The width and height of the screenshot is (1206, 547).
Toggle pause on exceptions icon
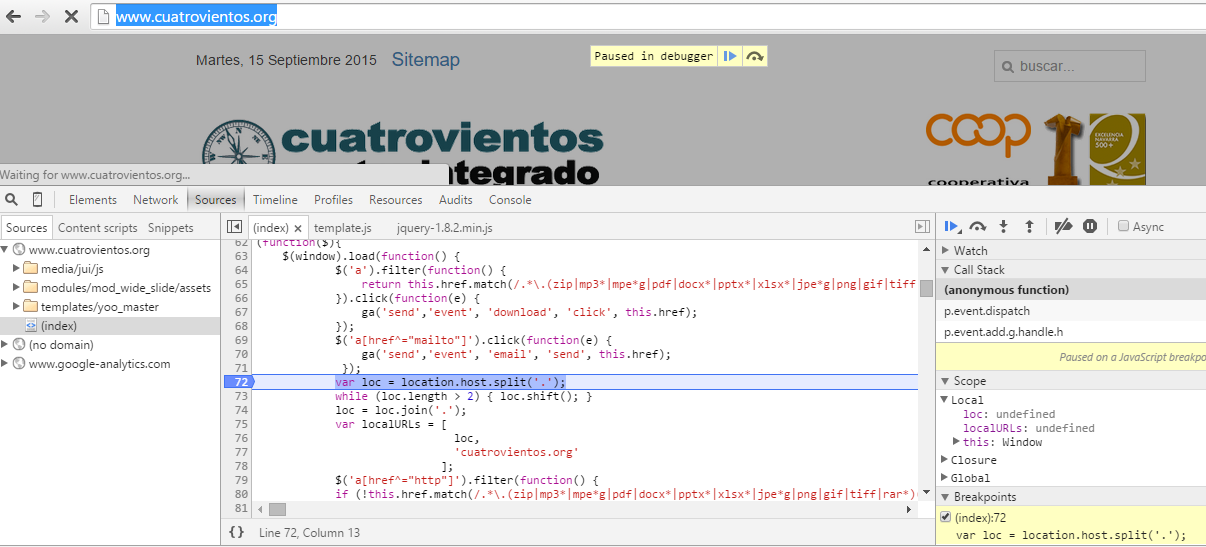coord(1091,227)
